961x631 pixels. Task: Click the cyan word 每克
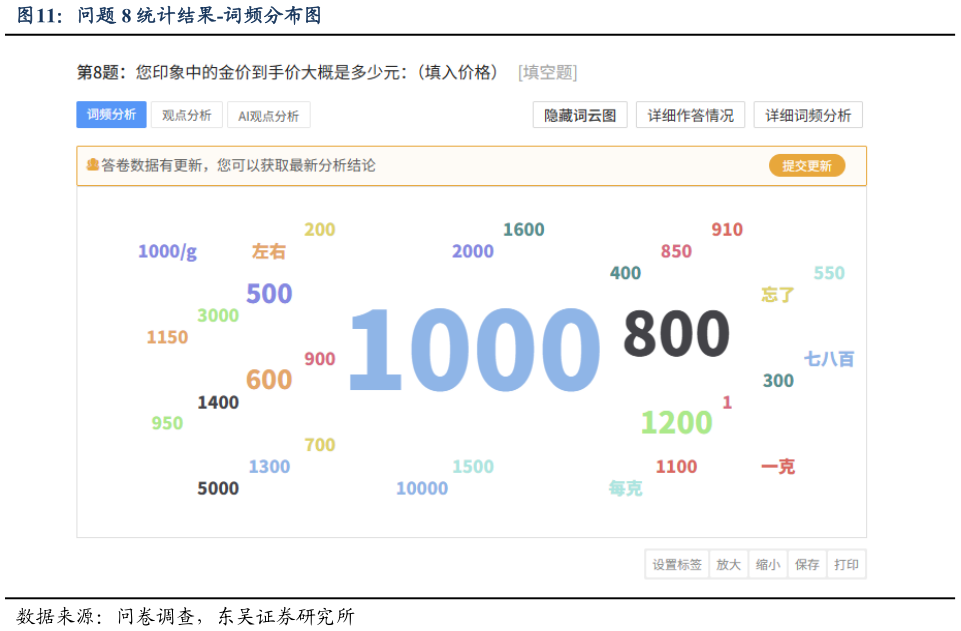pos(625,488)
